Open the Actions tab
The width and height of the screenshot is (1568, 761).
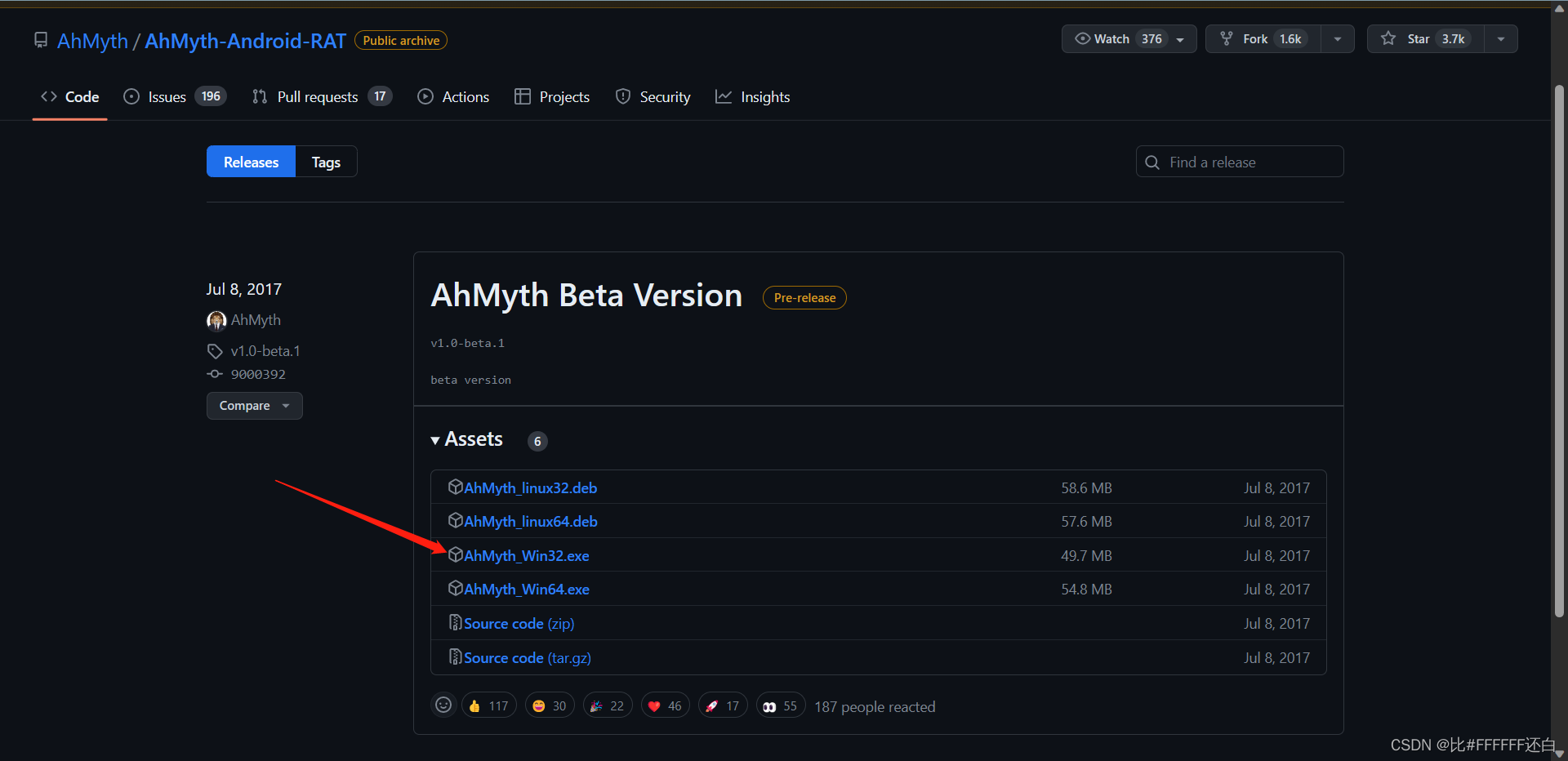pyautogui.click(x=453, y=97)
